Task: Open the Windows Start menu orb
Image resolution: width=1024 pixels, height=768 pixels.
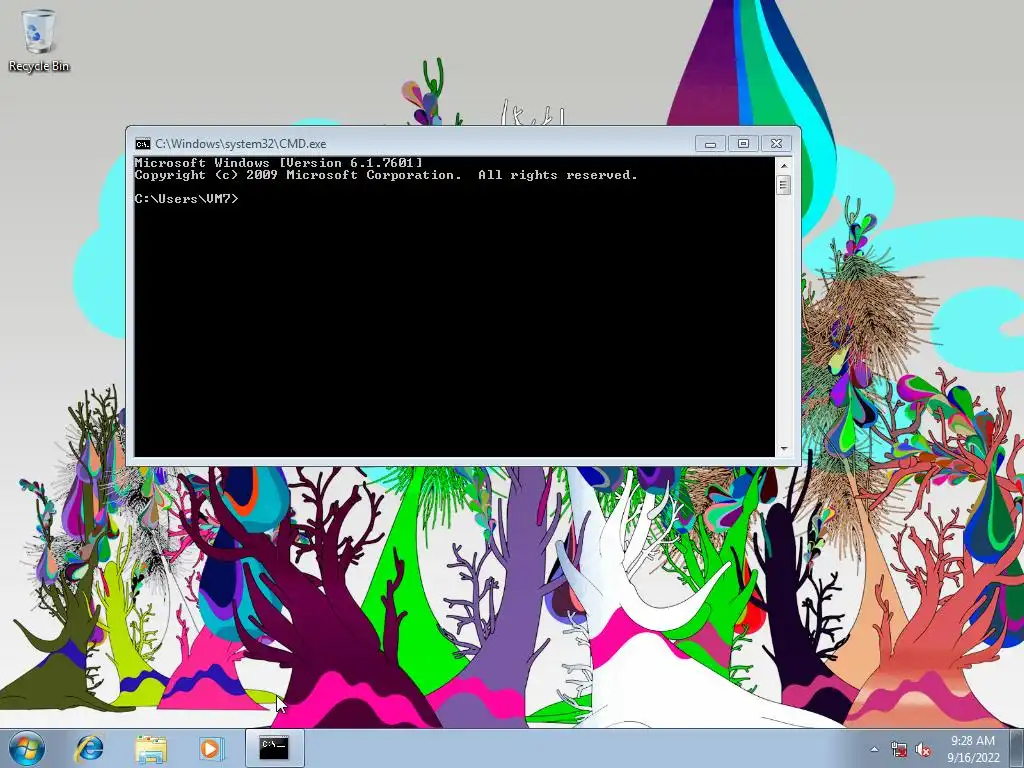Action: click(x=27, y=748)
